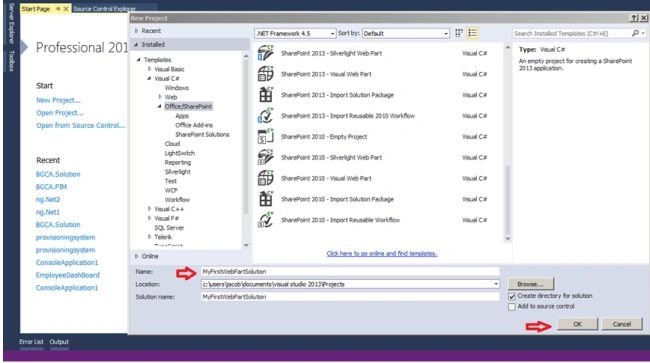650x363 pixels.
Task: Open the Server Explorer side tab
Action: point(11,24)
